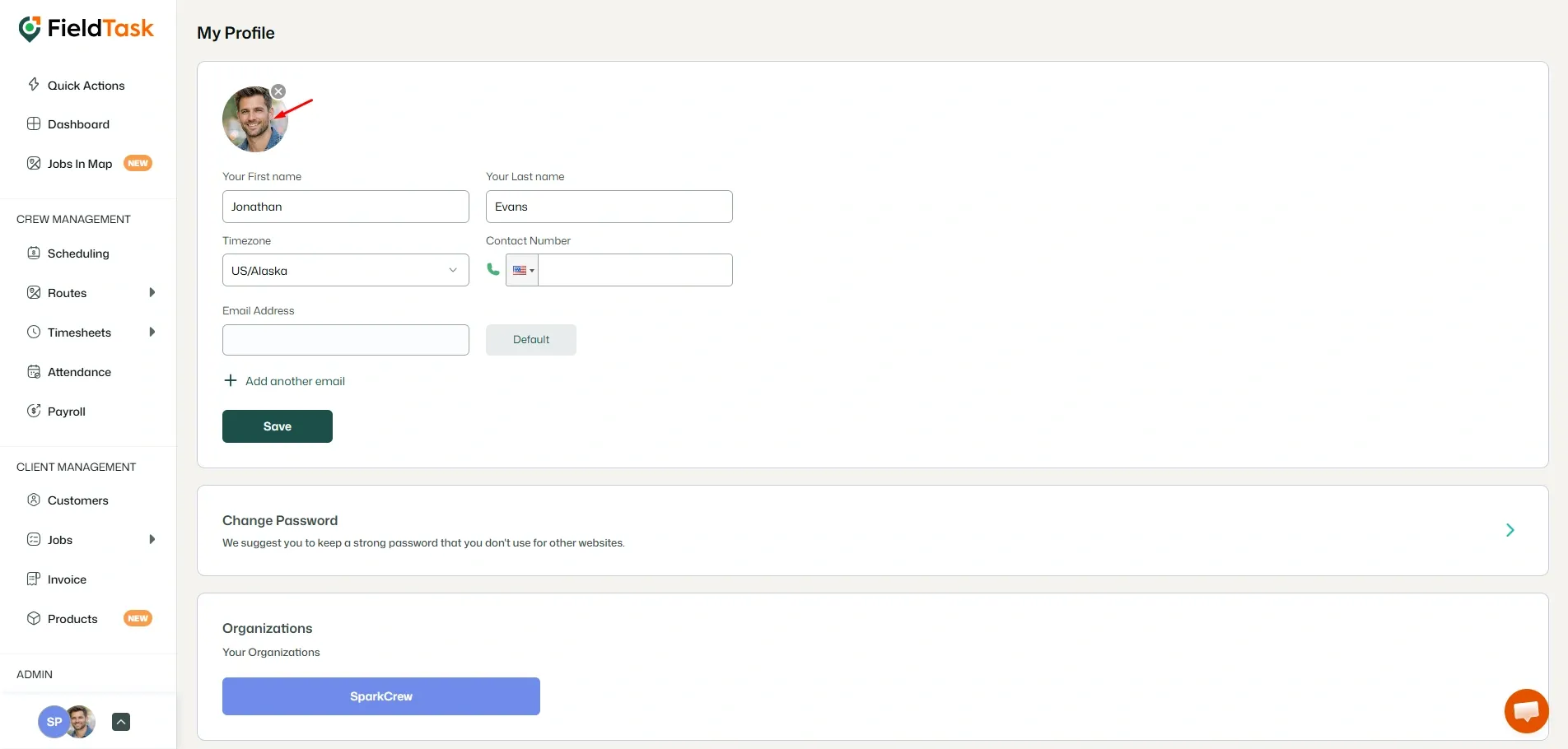Click the Save button
1568x749 pixels.
click(278, 426)
